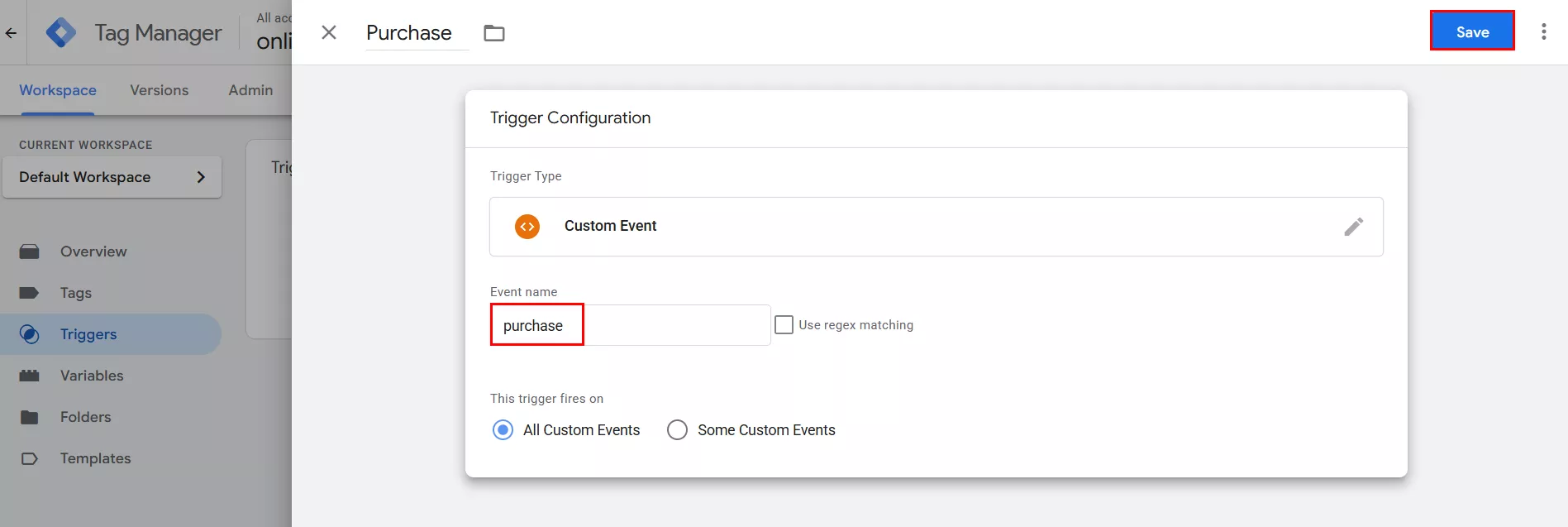Open Templates in the sidebar
This screenshot has height=527, width=1568.
(95, 458)
